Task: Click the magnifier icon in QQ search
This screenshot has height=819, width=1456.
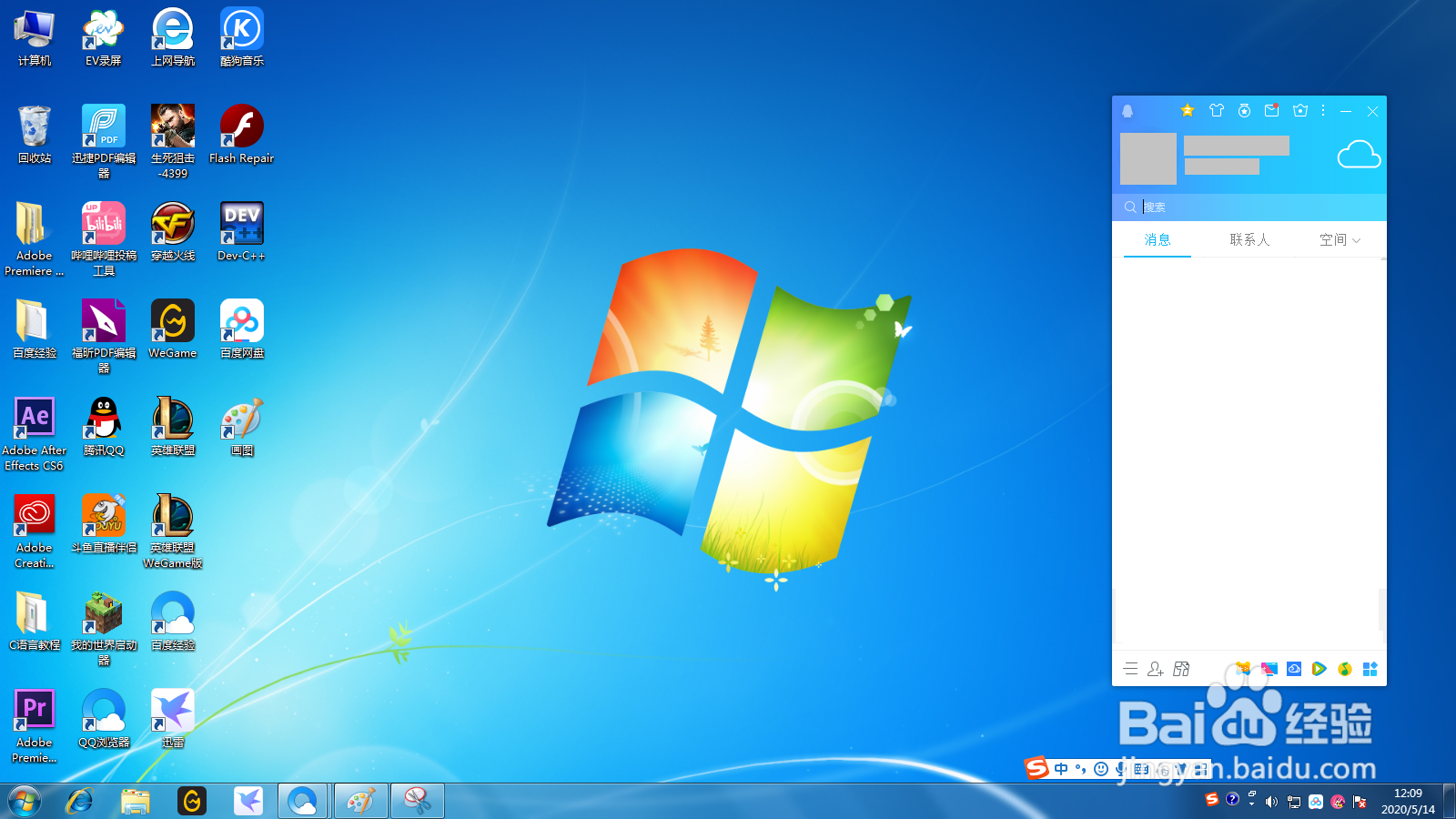Action: [1129, 207]
